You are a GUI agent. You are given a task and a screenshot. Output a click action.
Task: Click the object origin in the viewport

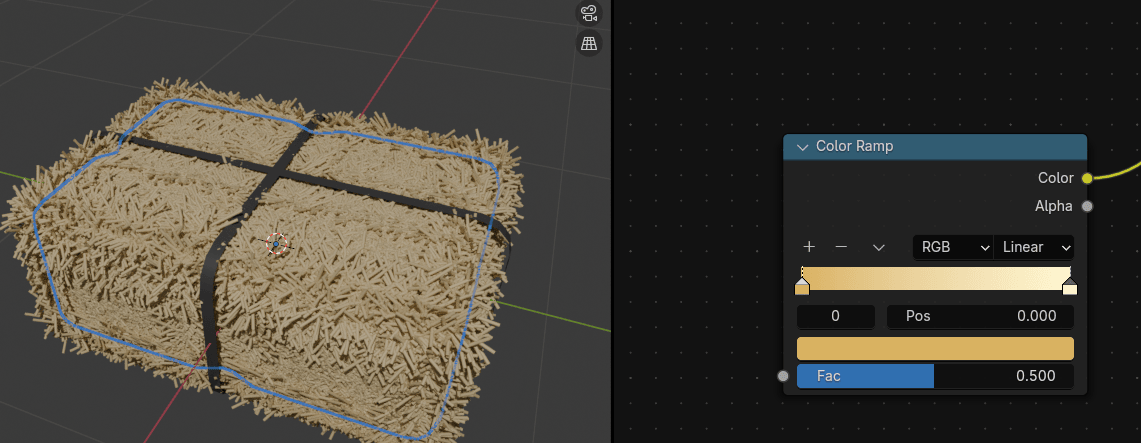[x=277, y=243]
